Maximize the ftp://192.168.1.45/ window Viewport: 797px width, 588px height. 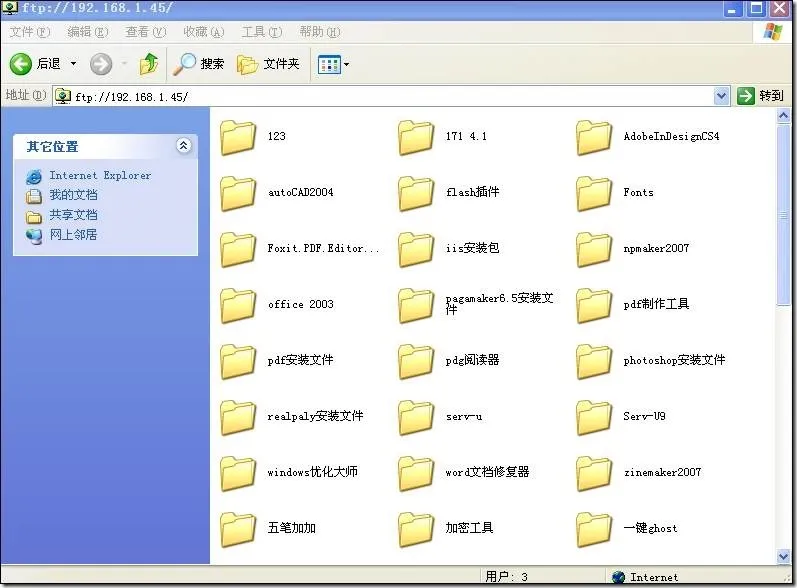[756, 9]
